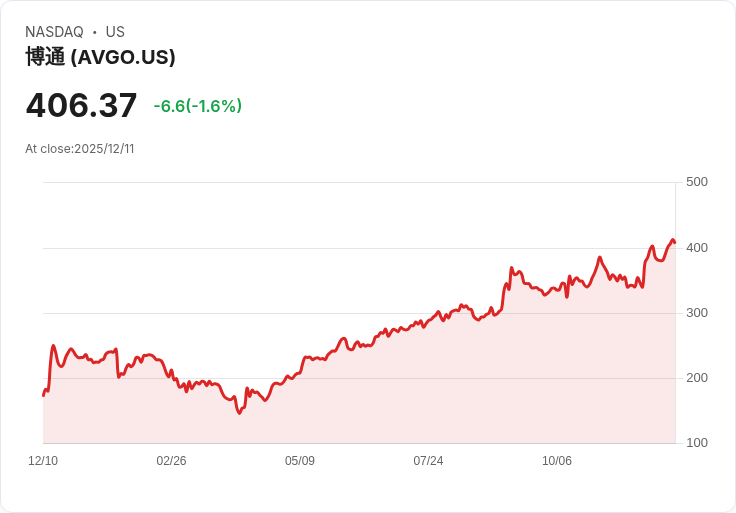The image size is (736, 513).
Task: Click the starting point of the red price line
Action: point(44,396)
